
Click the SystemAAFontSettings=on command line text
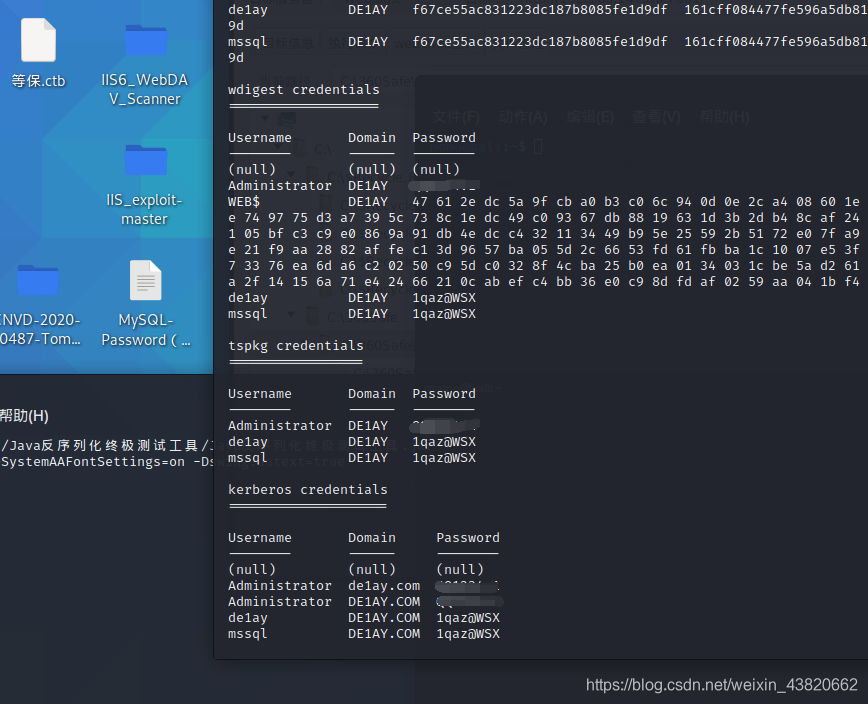93,462
